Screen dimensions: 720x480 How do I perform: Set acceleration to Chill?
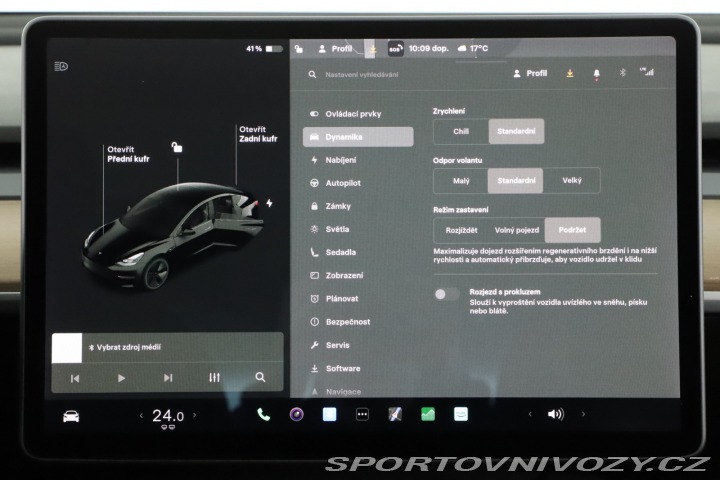461,131
